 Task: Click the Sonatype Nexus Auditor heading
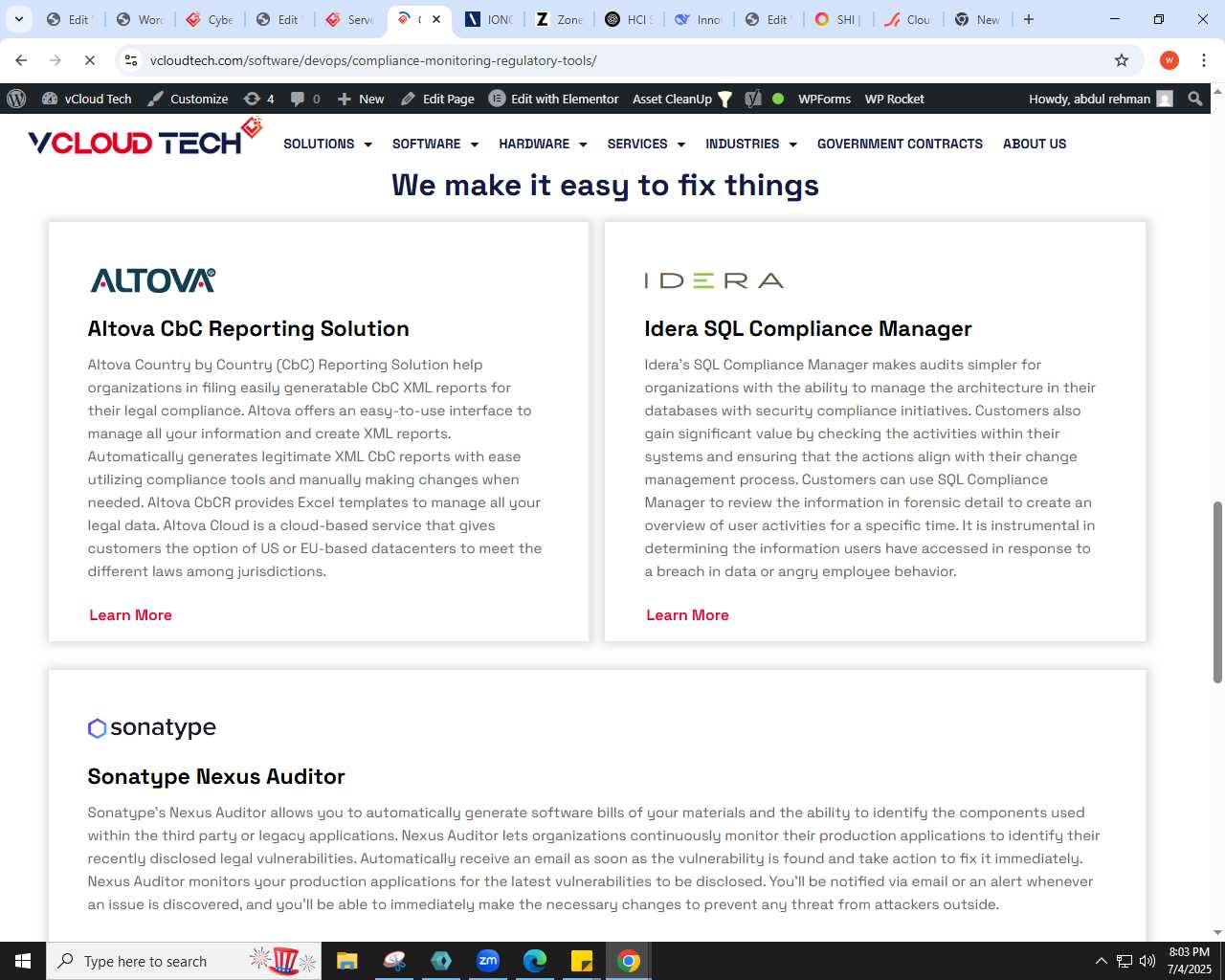point(216,776)
